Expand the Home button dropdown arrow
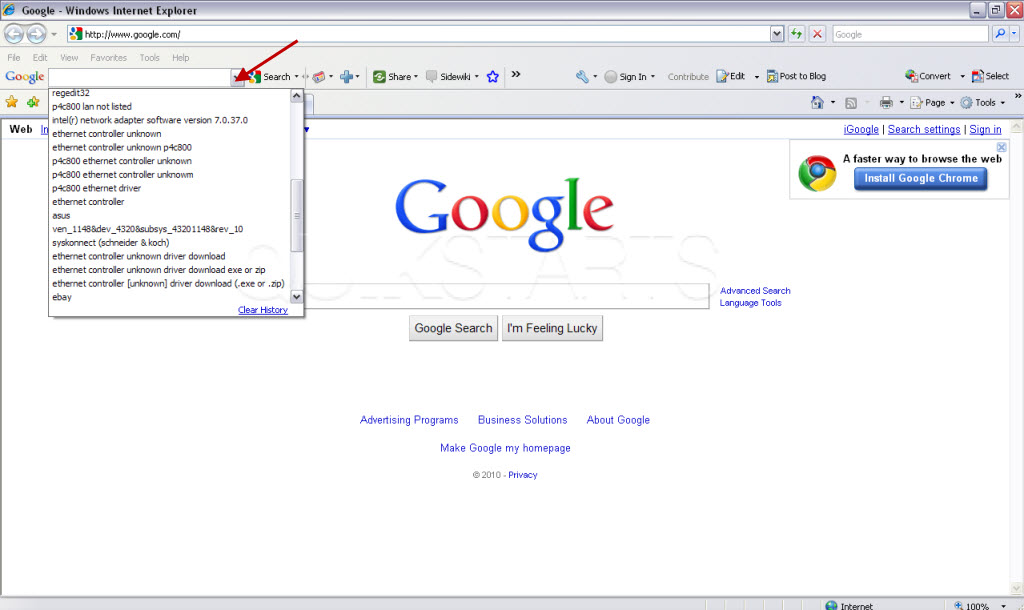 pyautogui.click(x=833, y=103)
